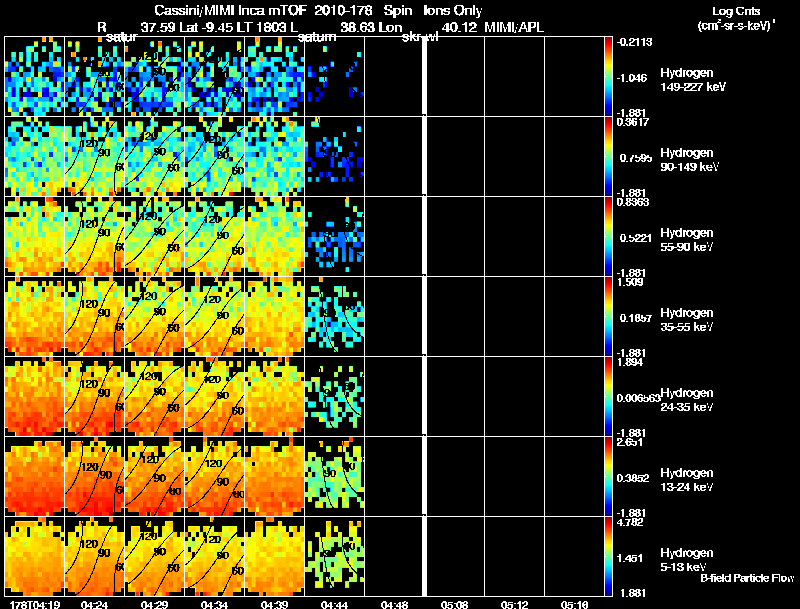Select the Hydrogen 5-13 keV color scale
800x609 pixels.
point(610,557)
